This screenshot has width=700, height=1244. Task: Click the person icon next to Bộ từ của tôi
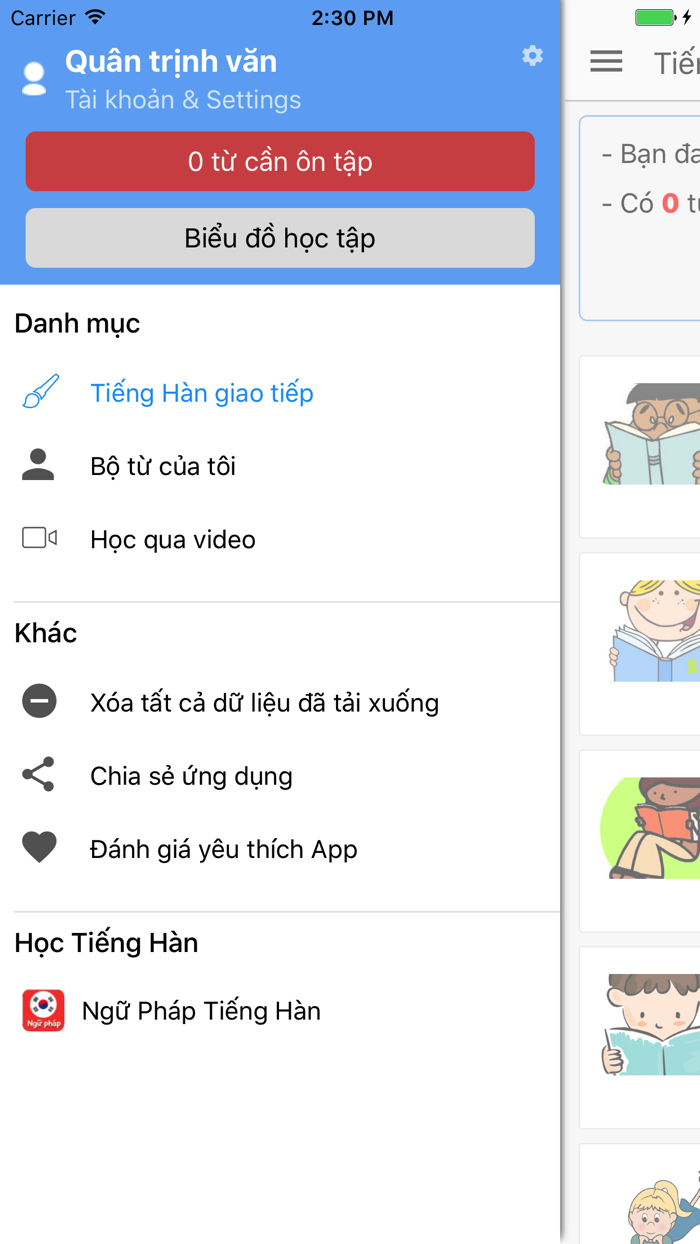click(39, 465)
